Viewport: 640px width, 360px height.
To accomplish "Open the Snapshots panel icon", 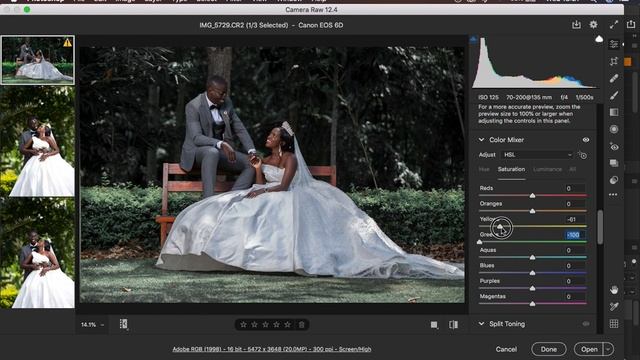I will coord(613,163).
